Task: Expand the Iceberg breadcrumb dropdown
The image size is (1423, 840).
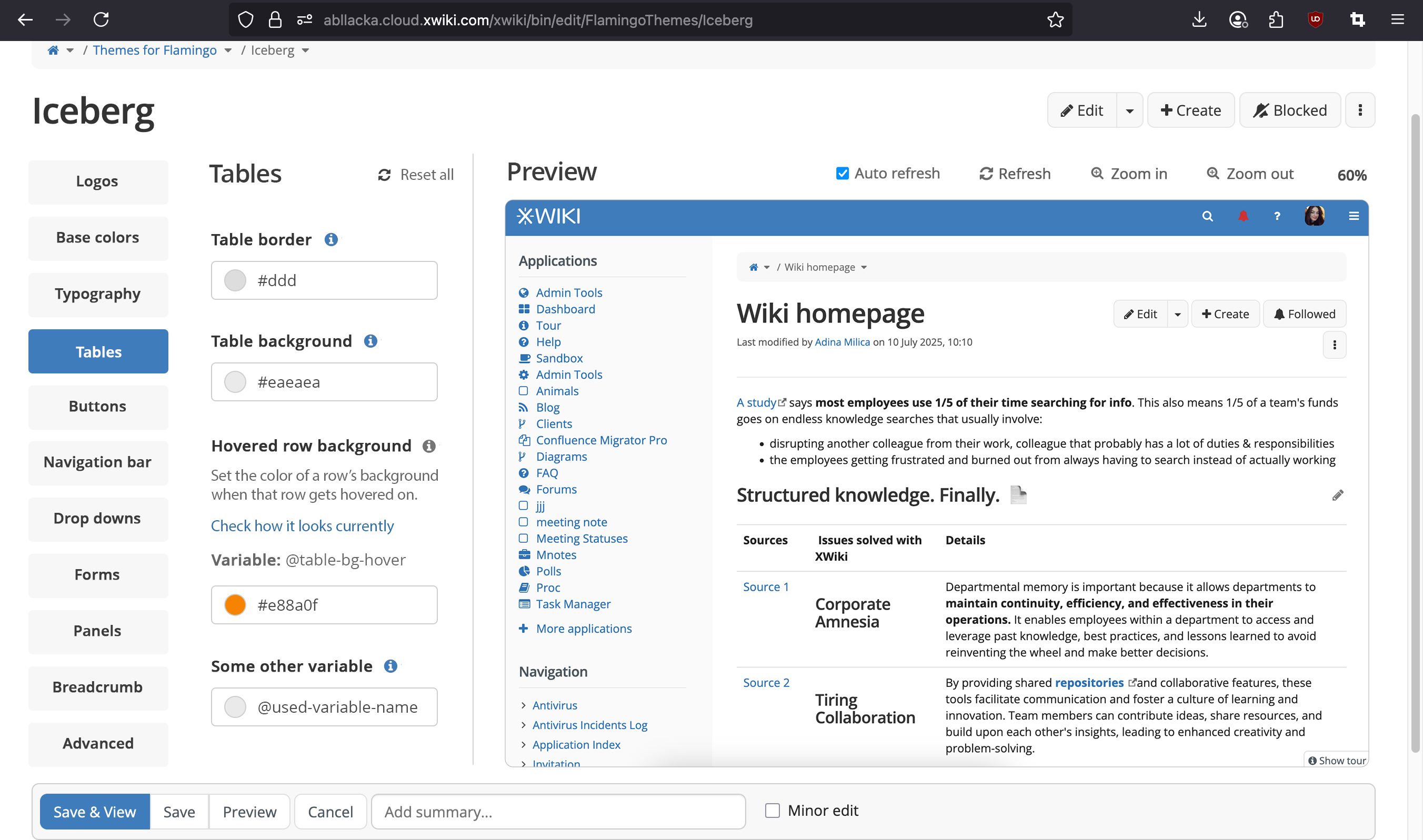Action: [x=305, y=50]
